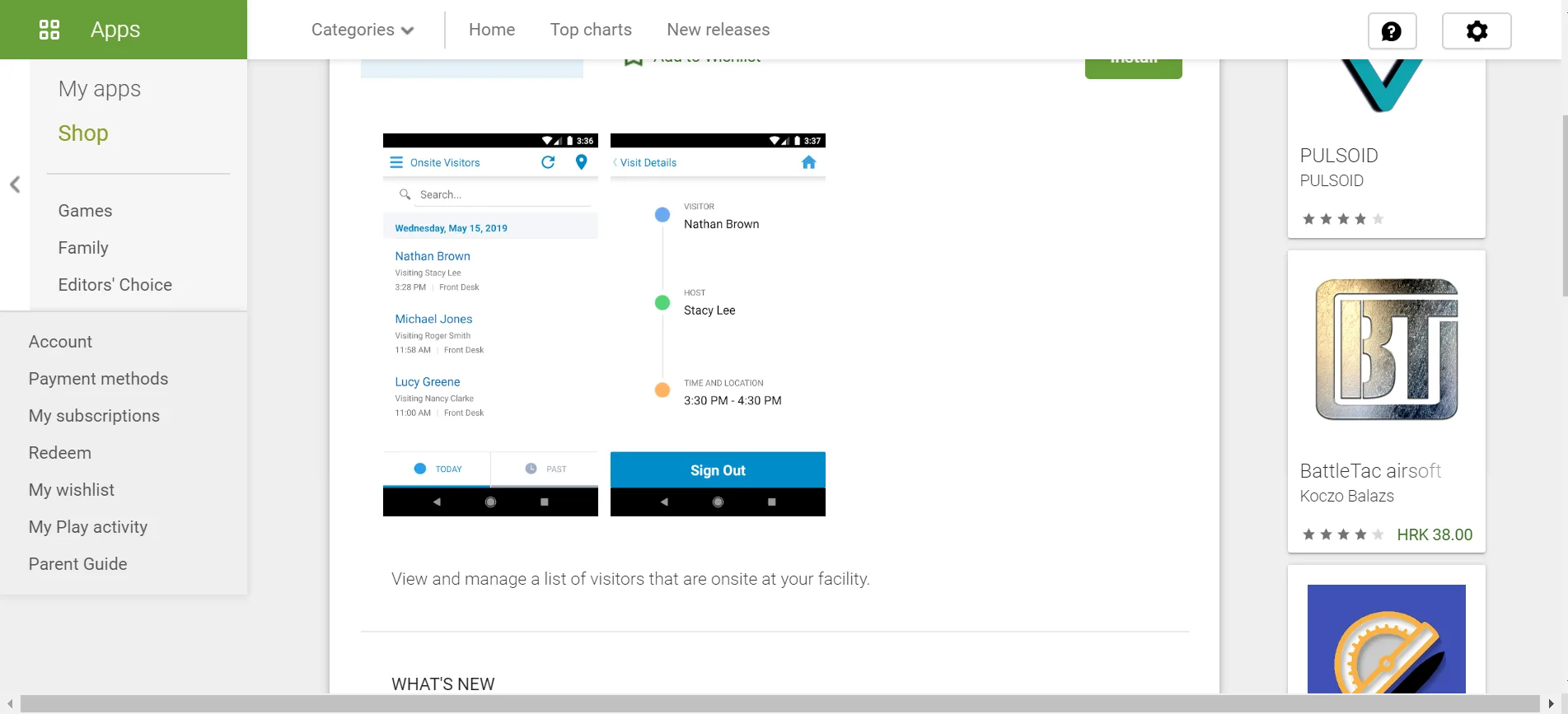Go to Home tab
The width and height of the screenshot is (1568, 714).
[492, 30]
